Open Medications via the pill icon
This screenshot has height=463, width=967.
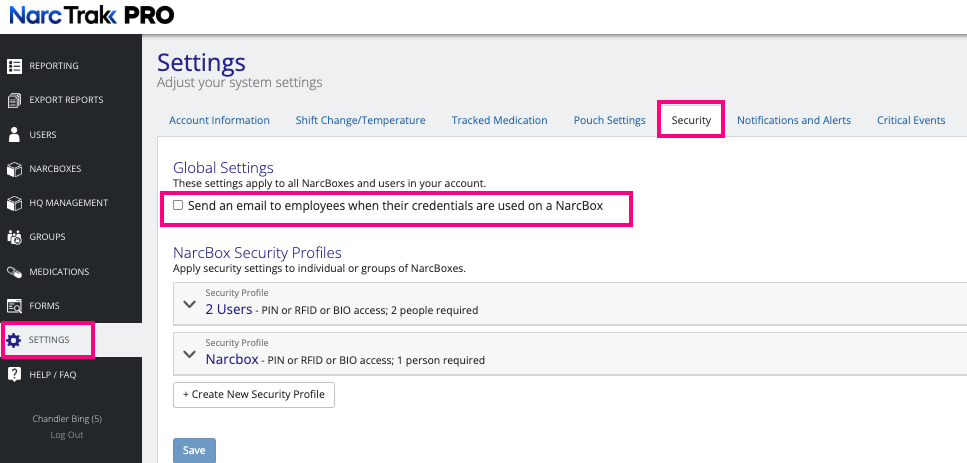click(15, 272)
